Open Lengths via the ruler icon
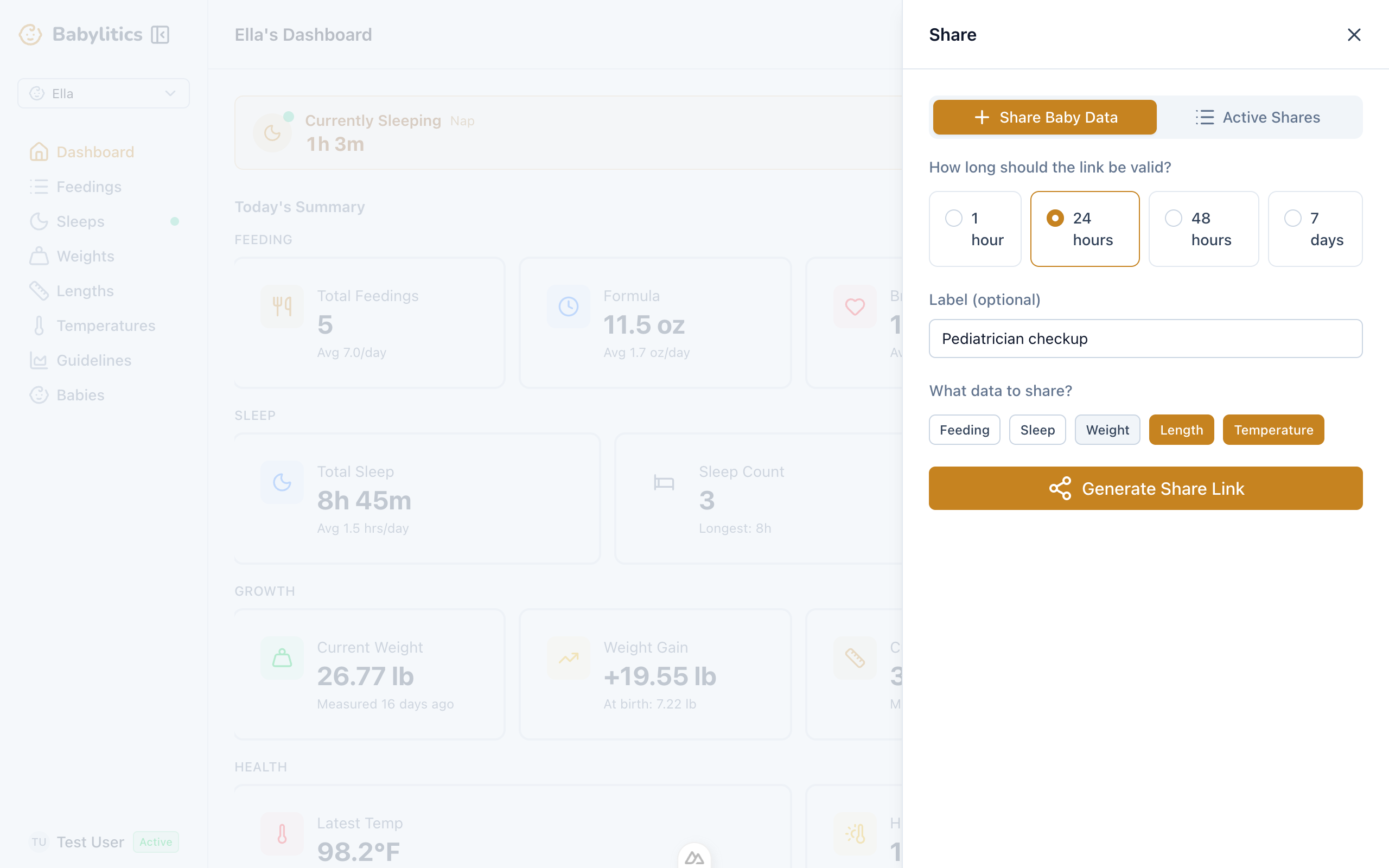This screenshot has width=1389, height=868. click(x=39, y=291)
